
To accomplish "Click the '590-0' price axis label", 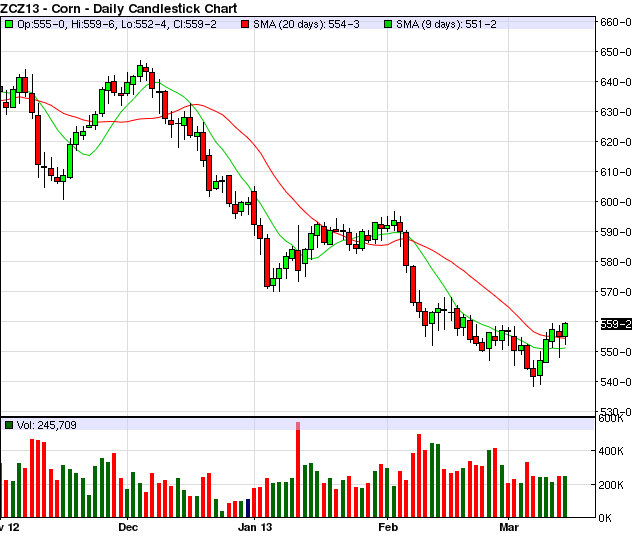I will 616,232.
